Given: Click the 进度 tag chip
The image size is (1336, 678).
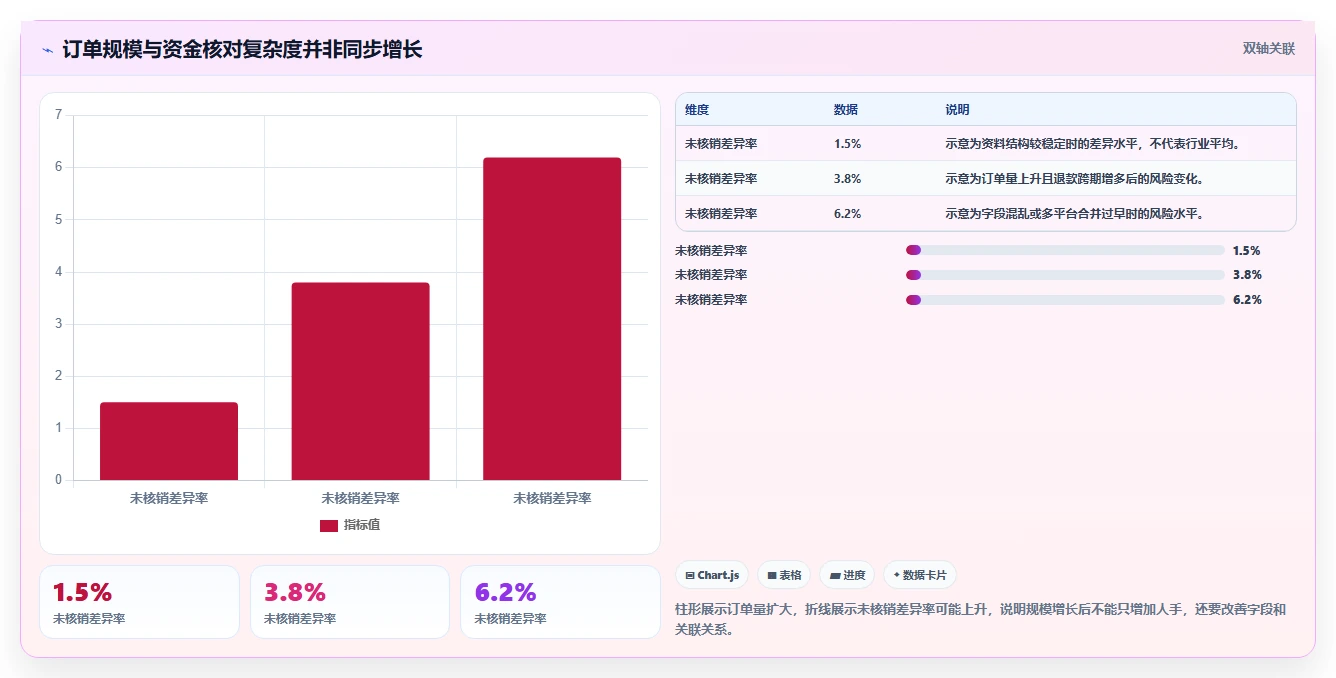Looking at the screenshot, I should 847,575.
